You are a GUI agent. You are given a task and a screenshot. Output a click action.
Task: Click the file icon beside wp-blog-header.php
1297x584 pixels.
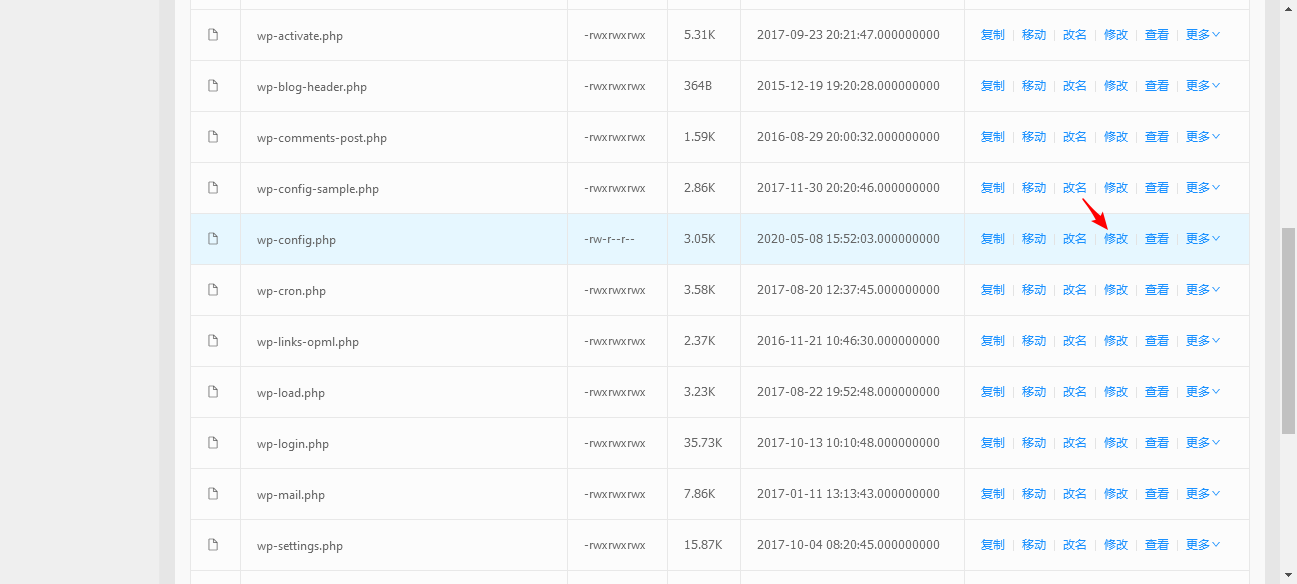213,86
